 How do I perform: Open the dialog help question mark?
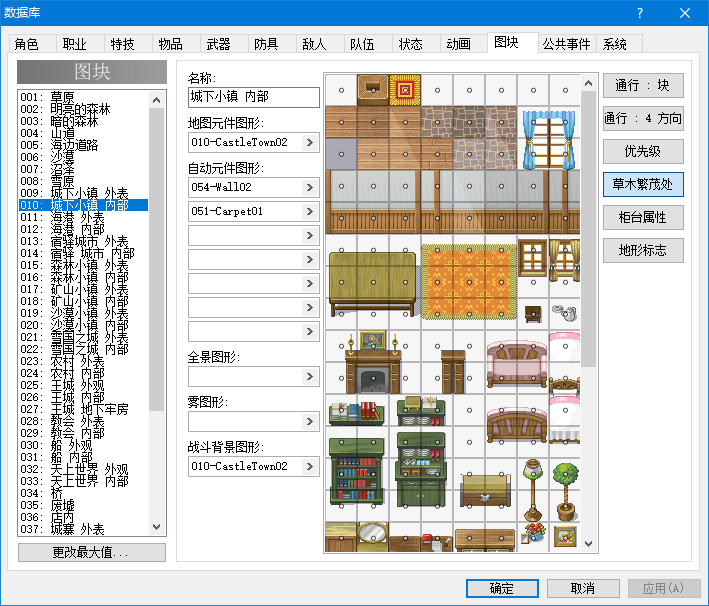tap(640, 13)
